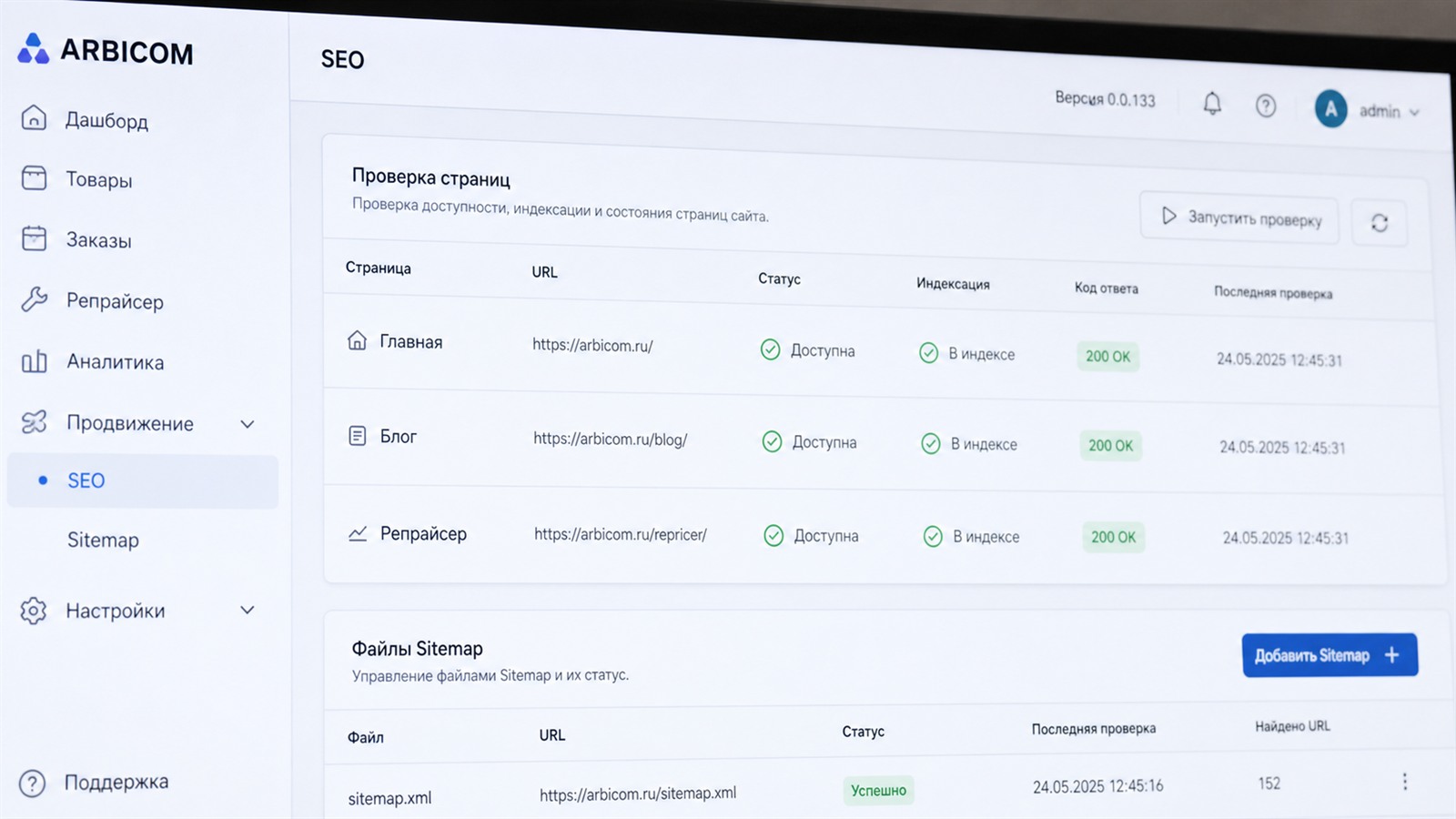Open Товары menu item

[x=99, y=179]
